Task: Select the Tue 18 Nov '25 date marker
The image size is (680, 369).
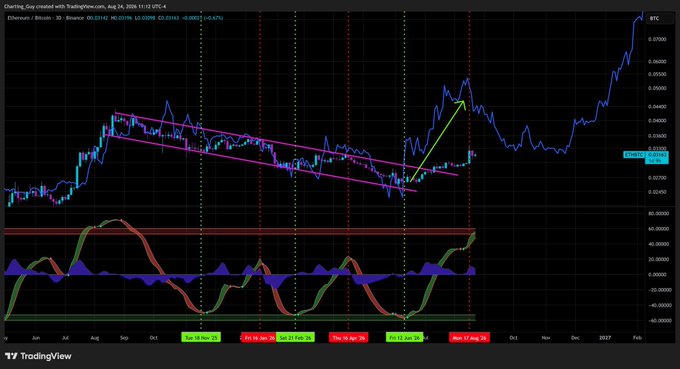Action: tap(201, 337)
